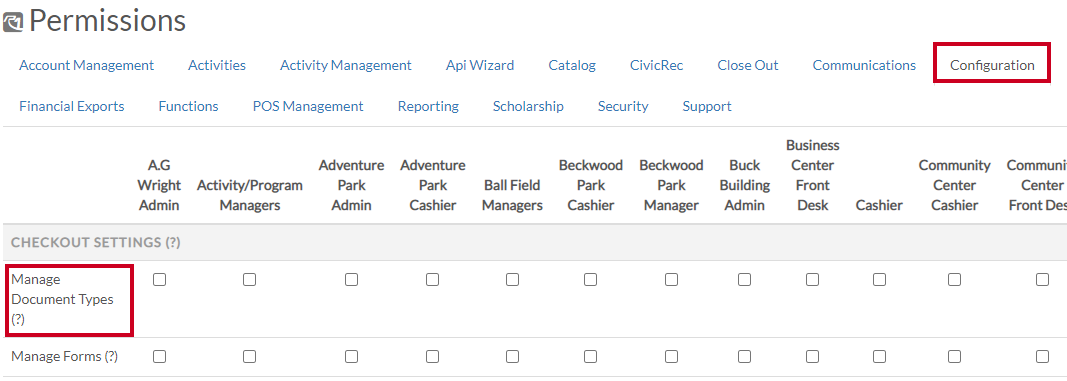Check Manage Document Types for Activity/Program Managers
Image resolution: width=1067 pixels, height=381 pixels.
(x=250, y=280)
